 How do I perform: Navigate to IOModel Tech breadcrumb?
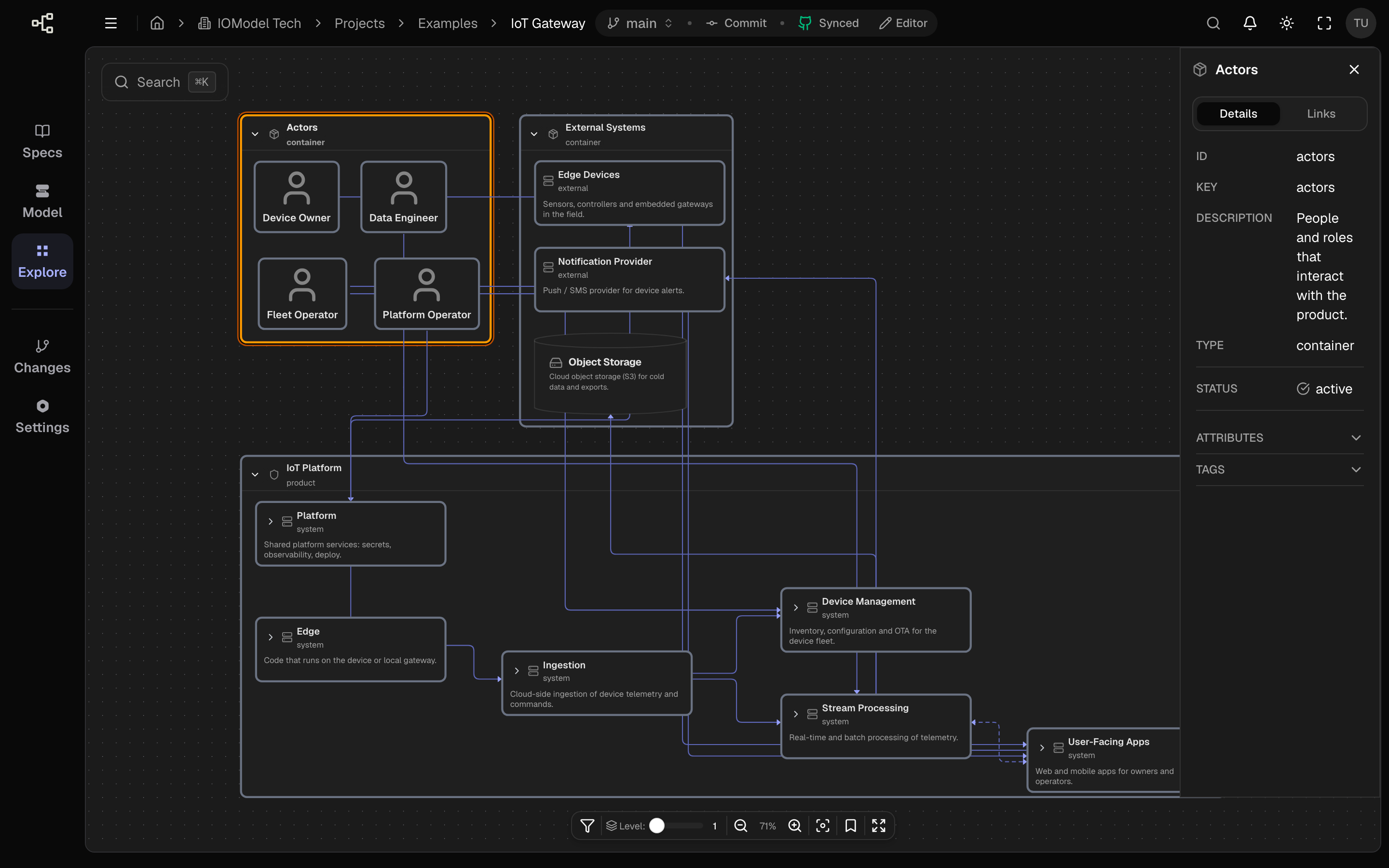pyautogui.click(x=250, y=23)
